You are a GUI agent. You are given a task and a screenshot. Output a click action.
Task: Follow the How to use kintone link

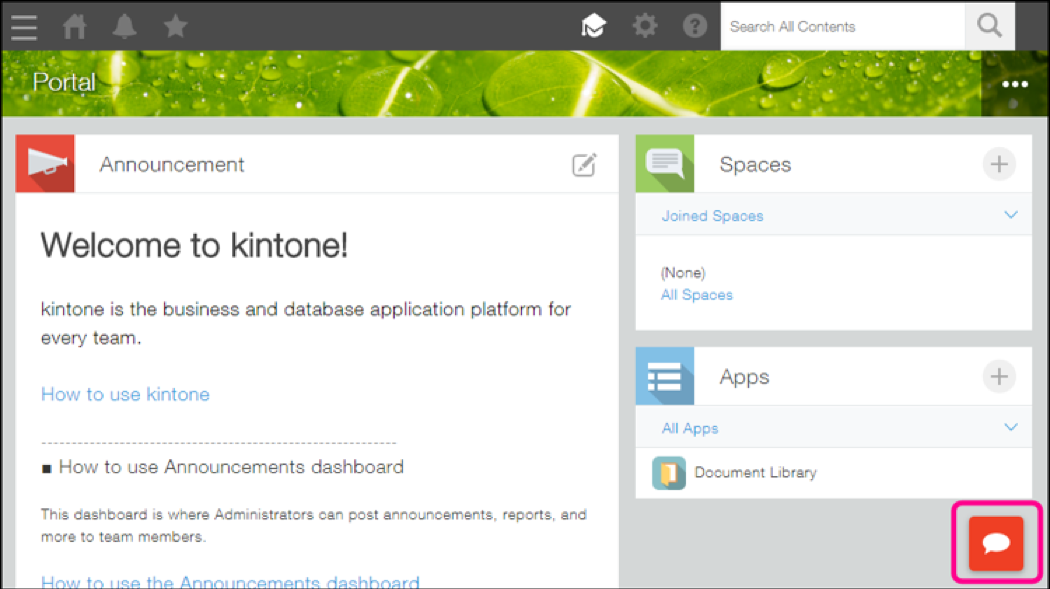pyautogui.click(x=125, y=394)
